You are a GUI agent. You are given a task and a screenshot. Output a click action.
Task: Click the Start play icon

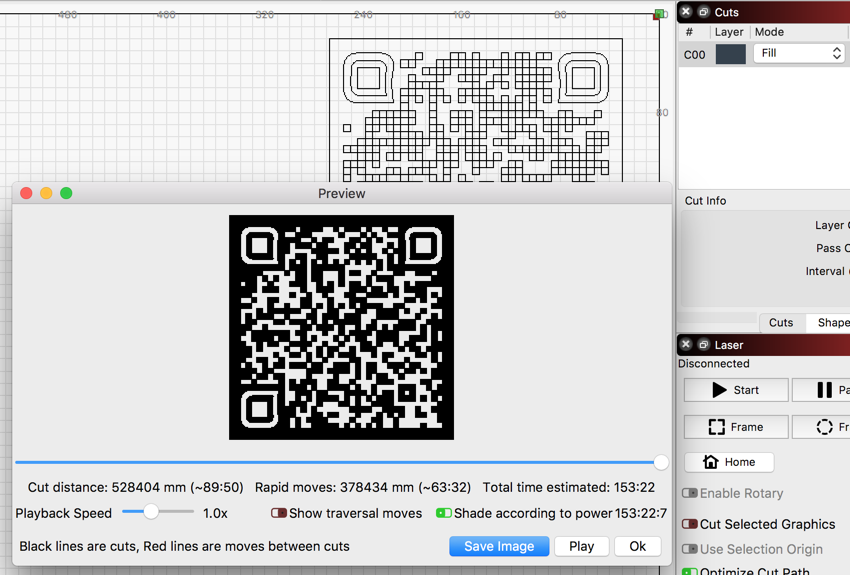pyautogui.click(x=719, y=390)
